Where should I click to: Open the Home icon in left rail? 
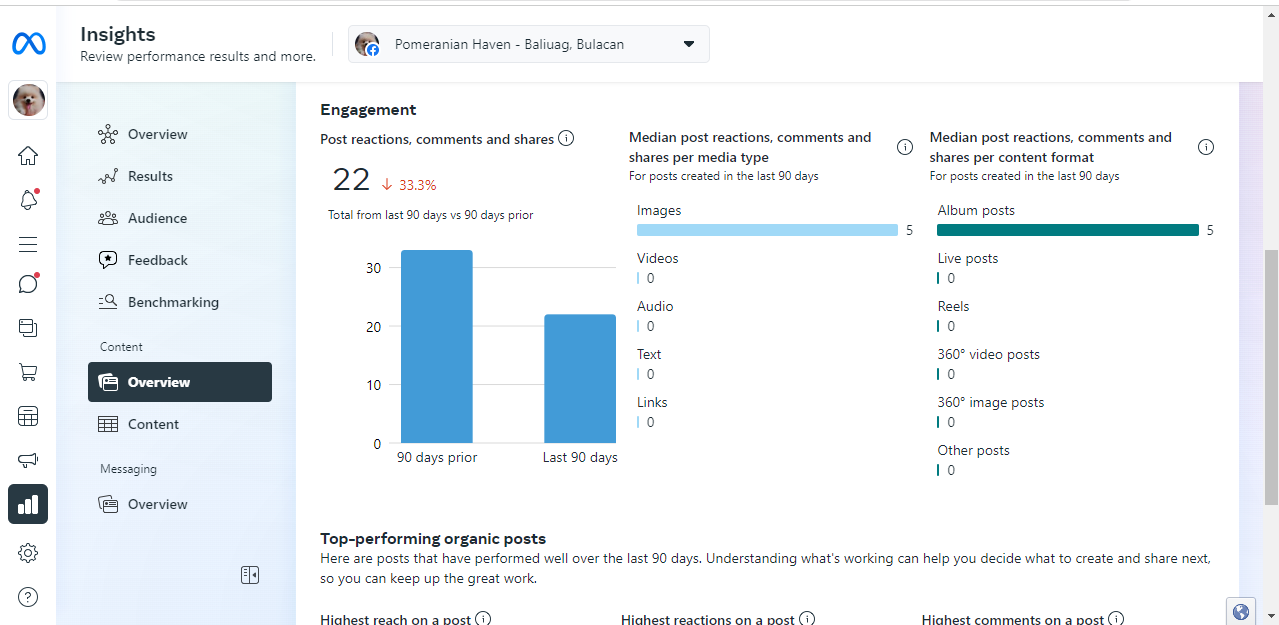point(28,155)
